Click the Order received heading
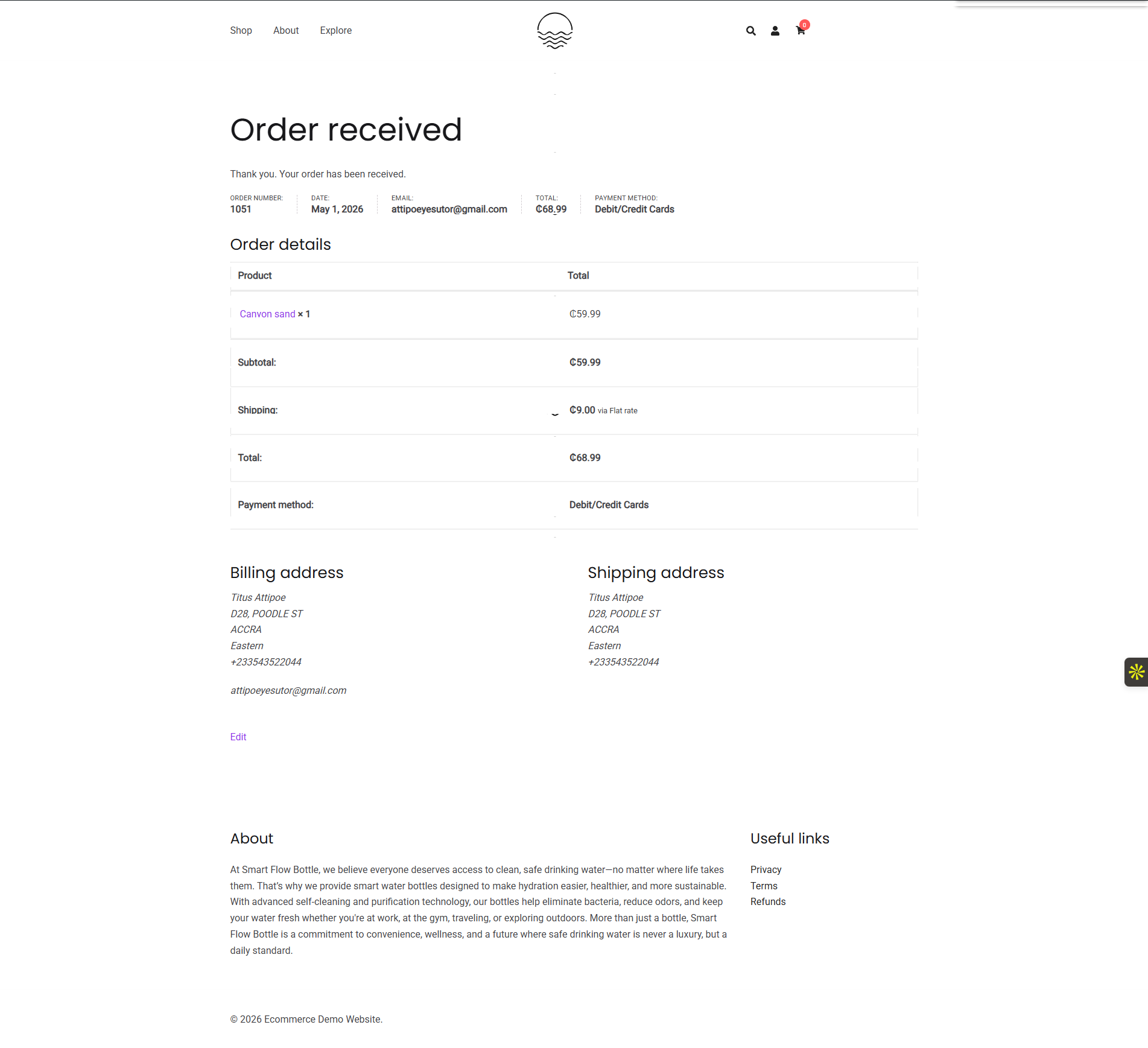This screenshot has height=1048, width=1148. pos(346,130)
